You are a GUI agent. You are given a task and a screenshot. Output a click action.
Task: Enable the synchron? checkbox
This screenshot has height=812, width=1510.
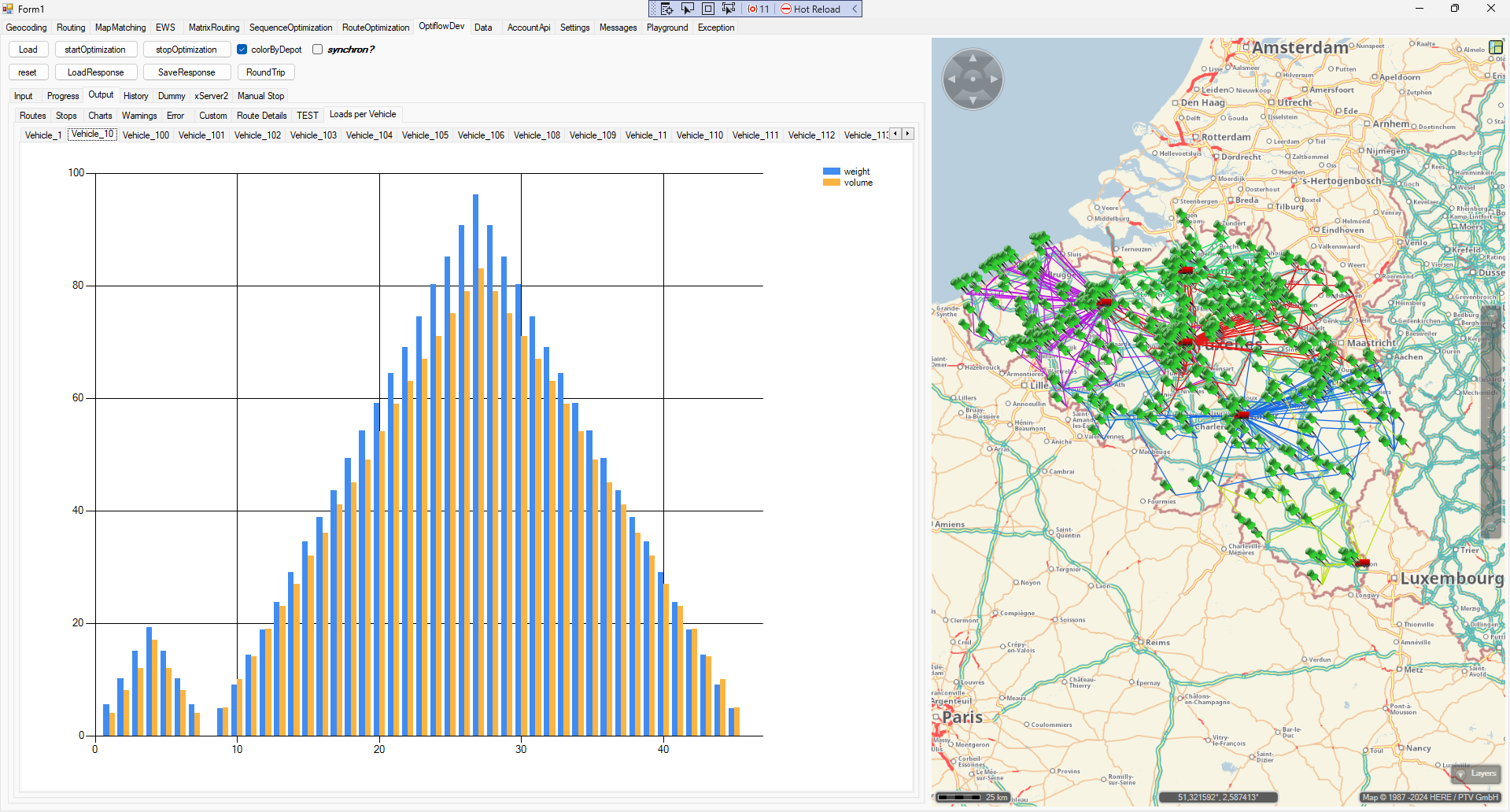point(318,50)
